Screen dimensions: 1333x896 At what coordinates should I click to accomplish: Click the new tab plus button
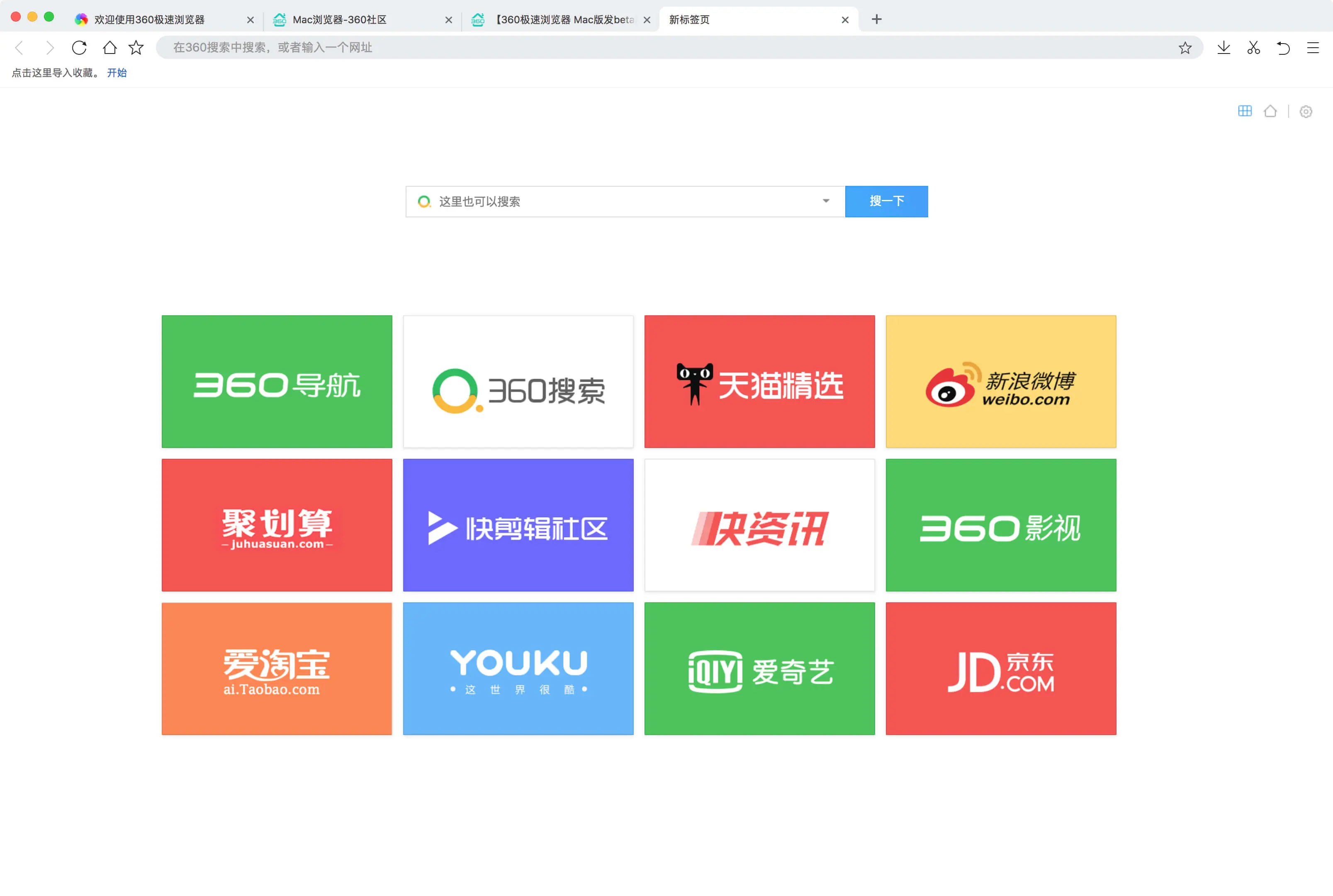coord(876,19)
